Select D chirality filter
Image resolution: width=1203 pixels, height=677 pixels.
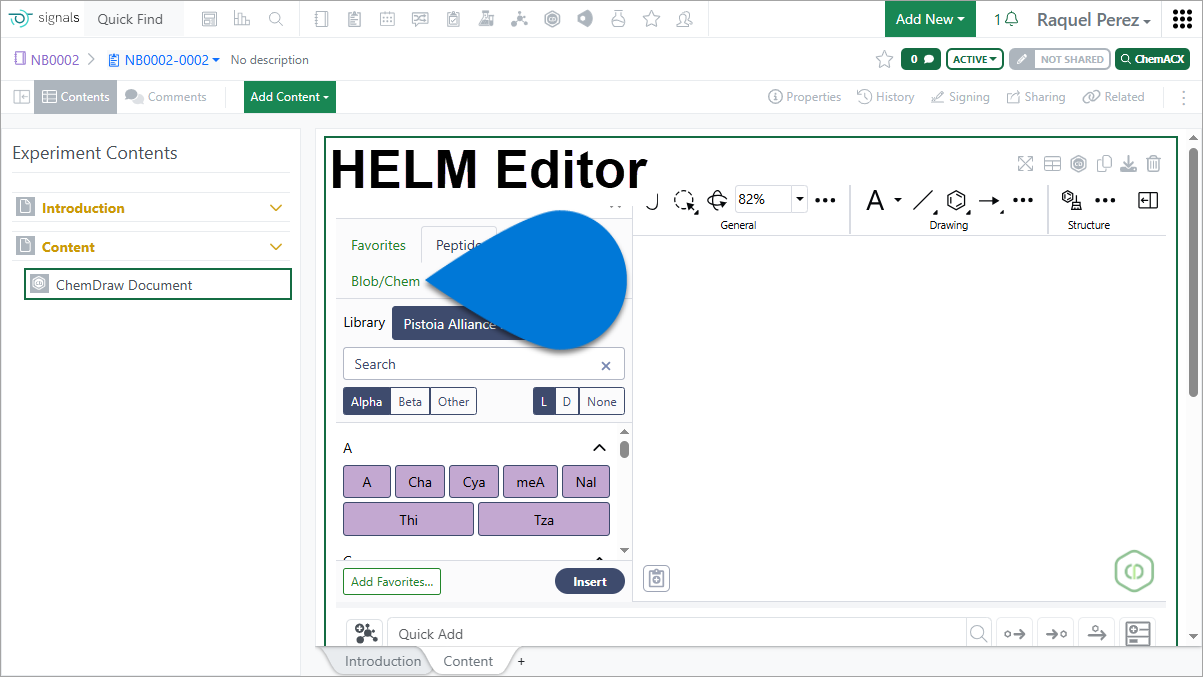[x=567, y=401]
